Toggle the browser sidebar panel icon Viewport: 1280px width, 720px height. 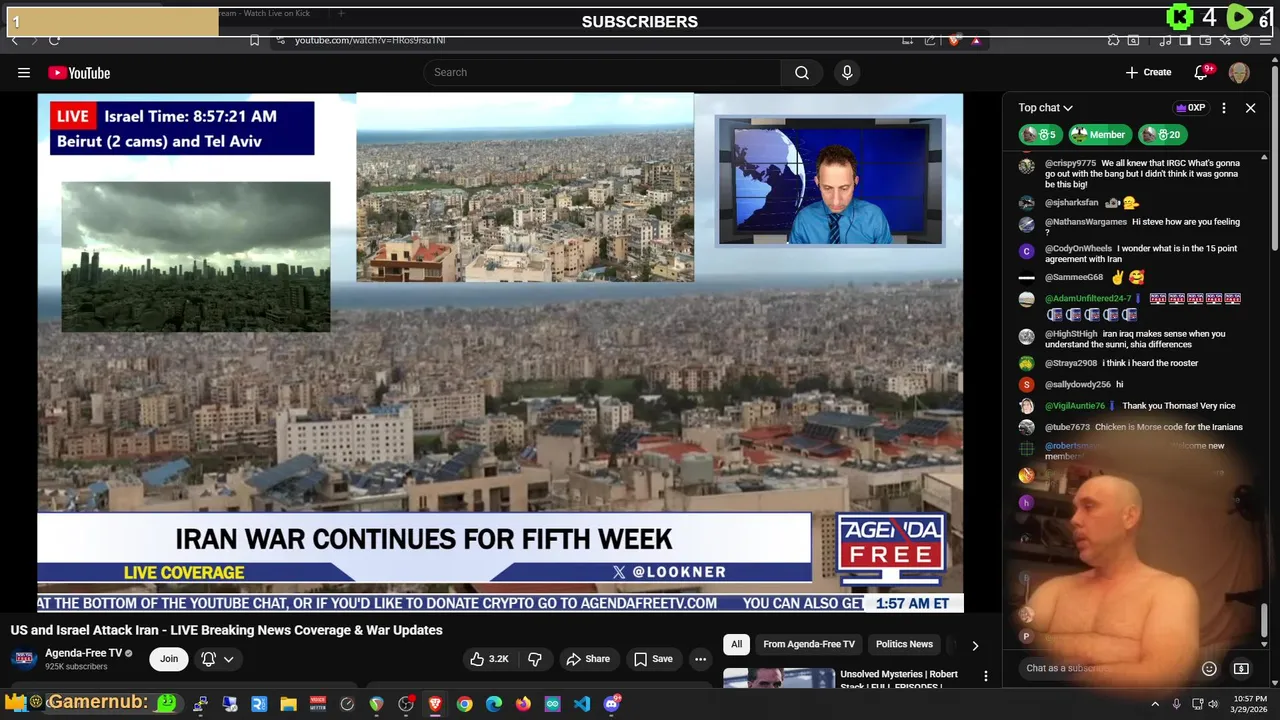pos(1184,40)
